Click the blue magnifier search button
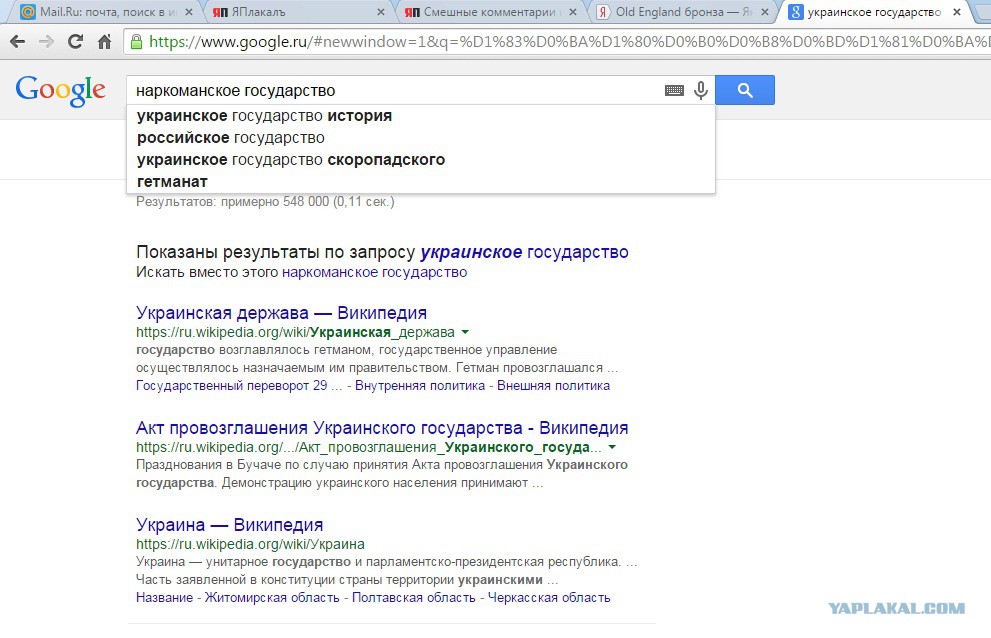Viewport: 991px width, 638px height. pos(745,90)
